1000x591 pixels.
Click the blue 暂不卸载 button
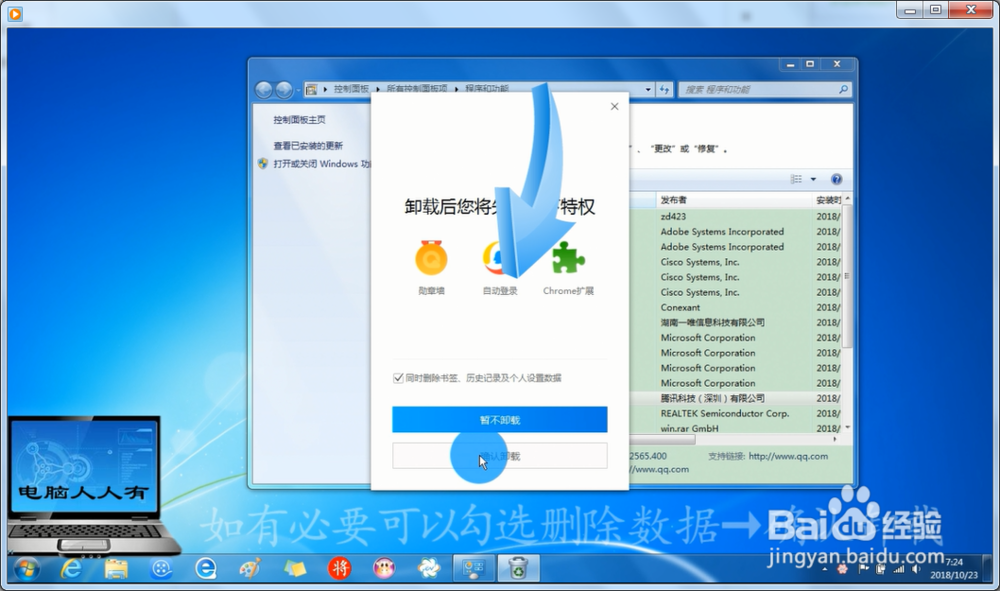point(499,420)
